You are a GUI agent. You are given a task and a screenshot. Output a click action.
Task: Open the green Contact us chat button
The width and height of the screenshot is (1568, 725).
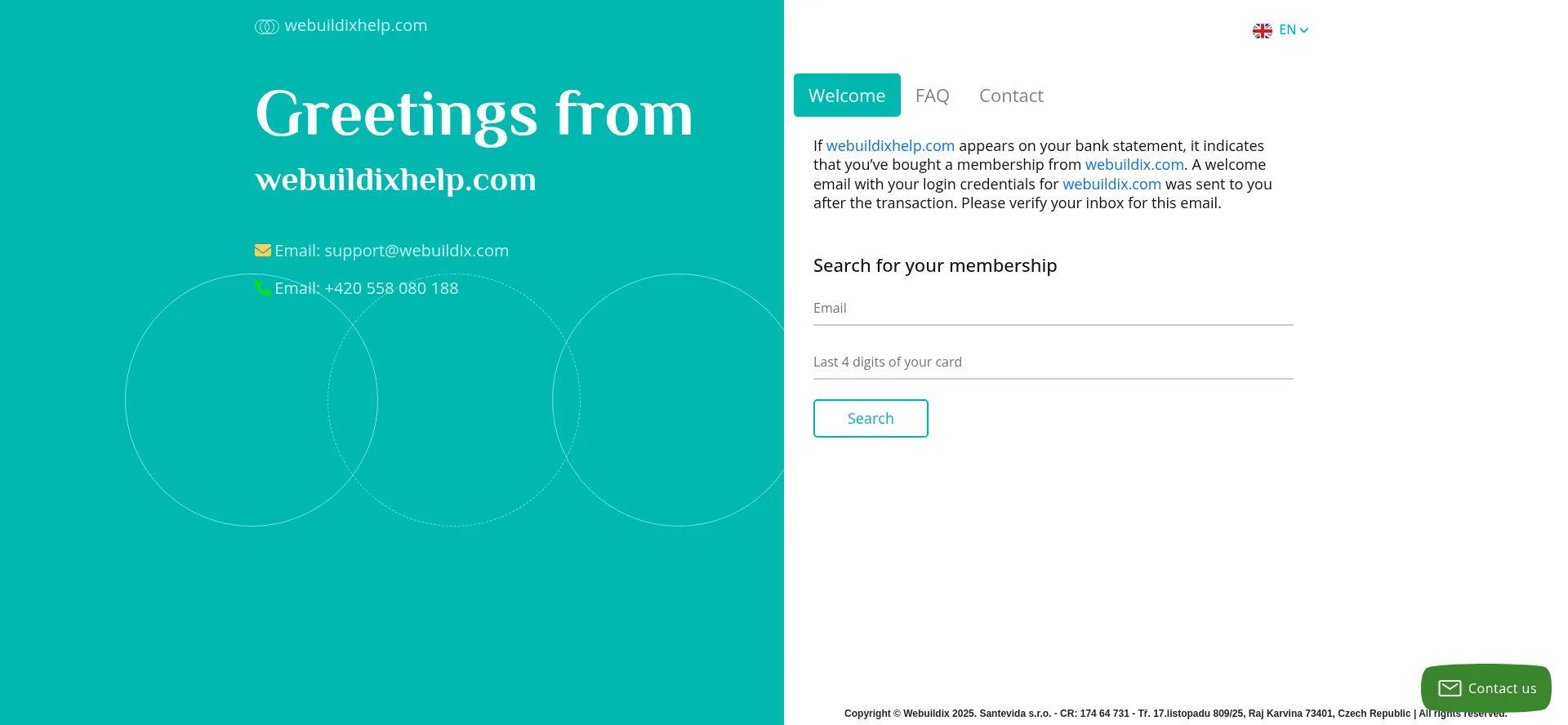pos(1486,688)
